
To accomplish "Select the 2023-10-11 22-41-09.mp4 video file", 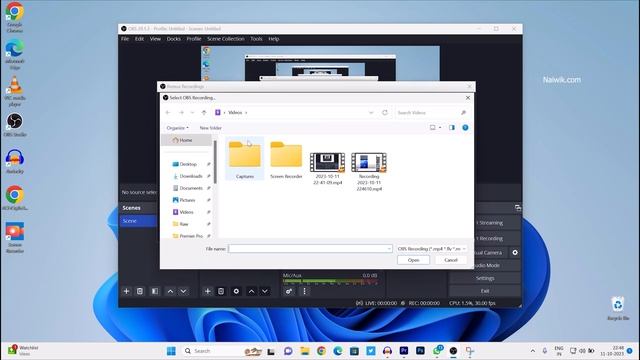I will pos(327,169).
